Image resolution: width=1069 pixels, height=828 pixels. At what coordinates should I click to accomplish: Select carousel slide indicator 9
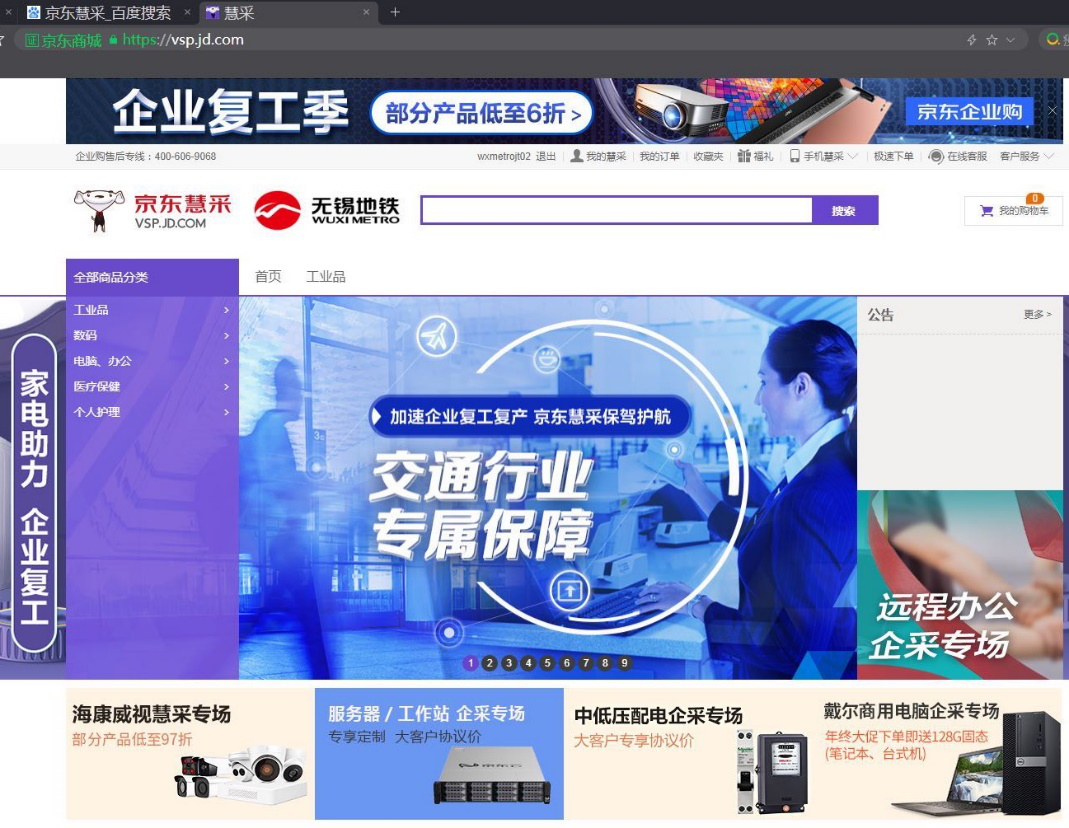coord(624,662)
